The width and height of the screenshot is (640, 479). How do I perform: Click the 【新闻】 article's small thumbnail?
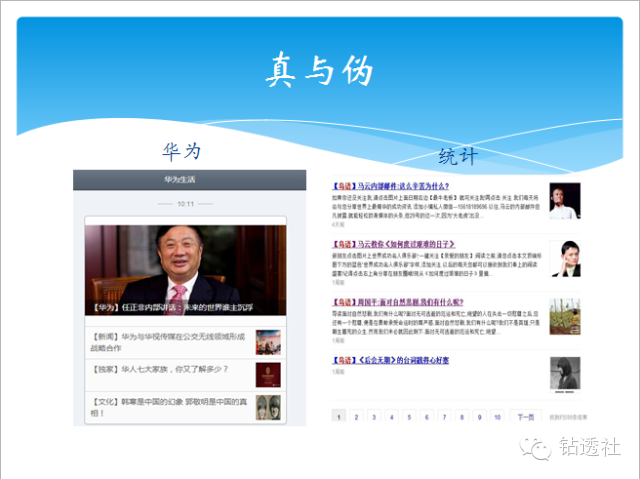coord(268,342)
